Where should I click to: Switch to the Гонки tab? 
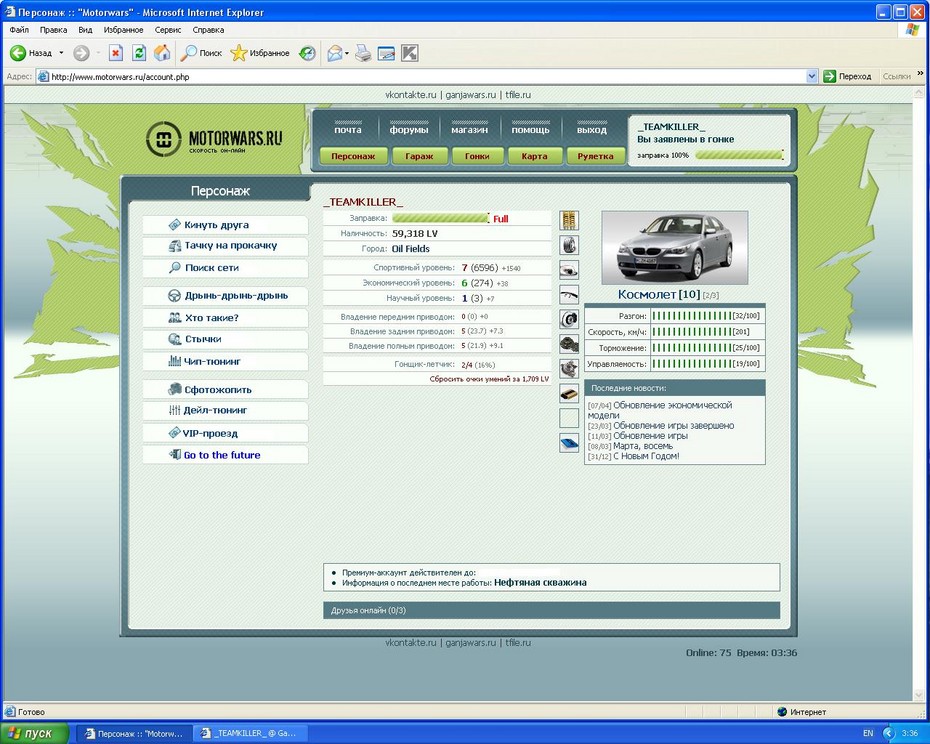[477, 156]
